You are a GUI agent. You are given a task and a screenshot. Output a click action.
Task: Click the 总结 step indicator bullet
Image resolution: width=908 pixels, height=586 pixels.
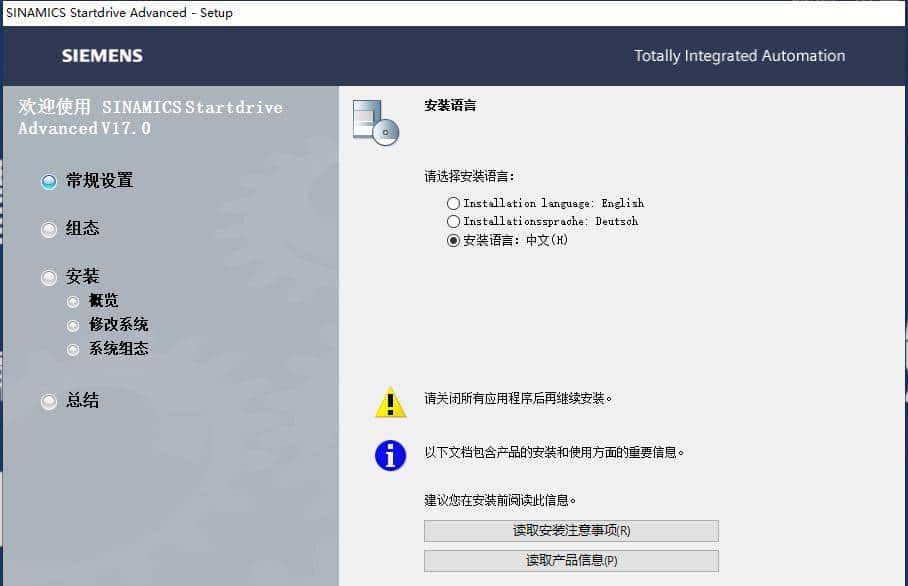[x=48, y=401]
